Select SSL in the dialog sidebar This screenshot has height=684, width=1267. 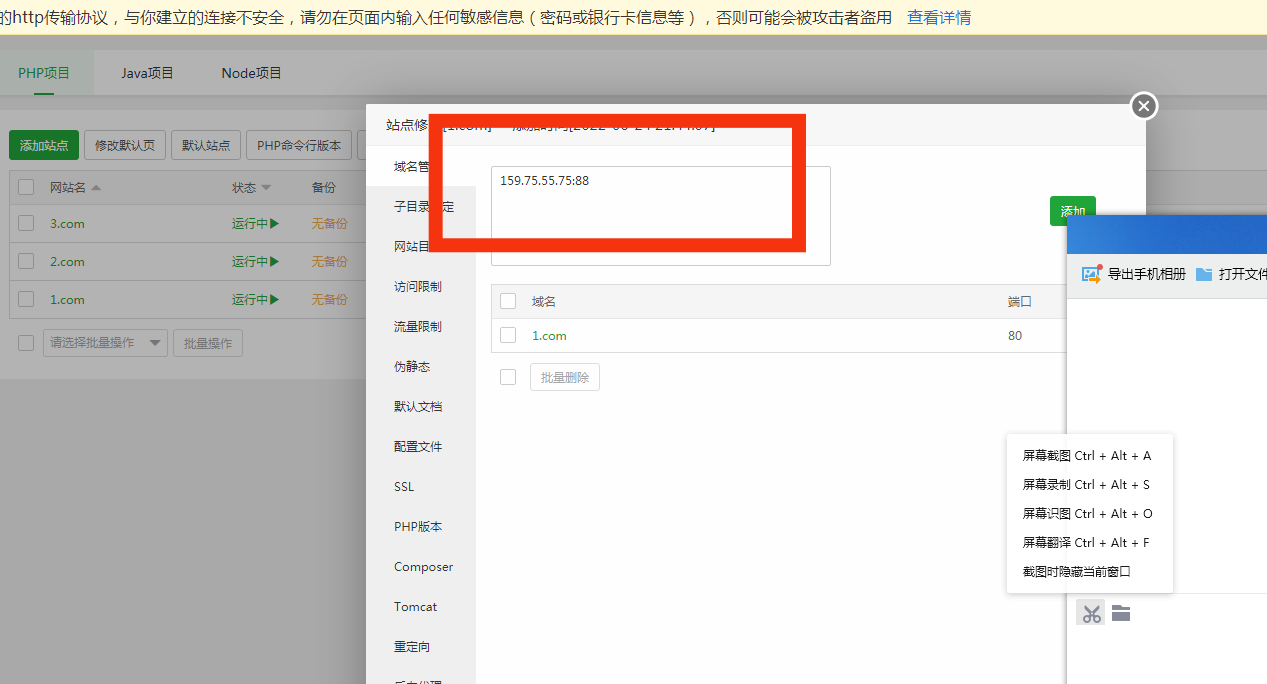[x=403, y=486]
